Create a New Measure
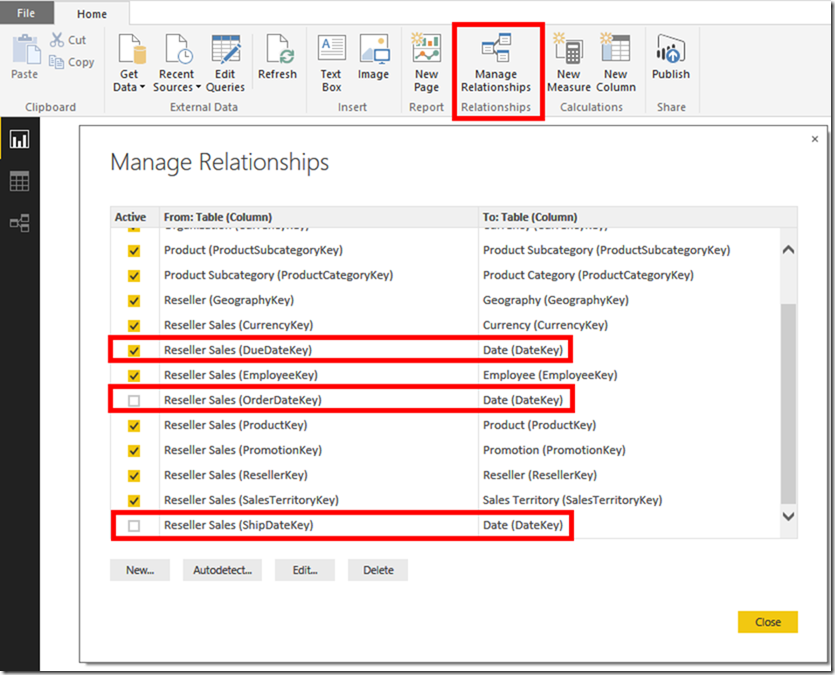The height and width of the screenshot is (675, 835). tap(569, 63)
